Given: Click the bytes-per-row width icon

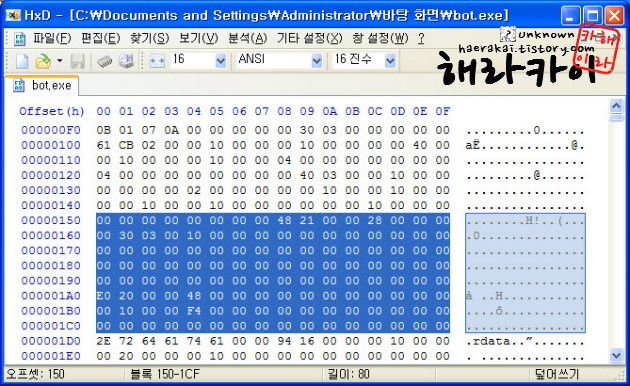Looking at the screenshot, I should click(x=157, y=61).
